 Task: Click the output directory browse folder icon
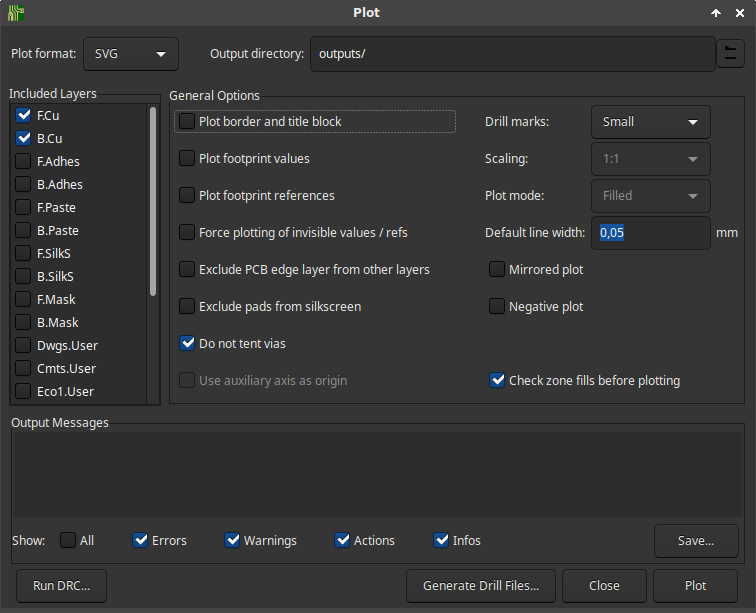(x=730, y=54)
